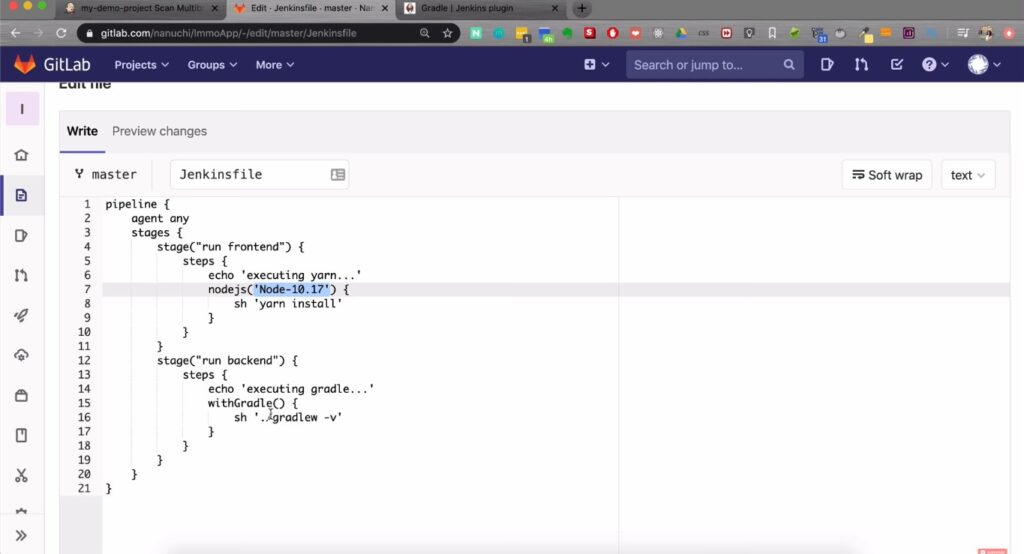Click line number 21 in gutter
Screen dimensions: 1024x554
click(84, 488)
